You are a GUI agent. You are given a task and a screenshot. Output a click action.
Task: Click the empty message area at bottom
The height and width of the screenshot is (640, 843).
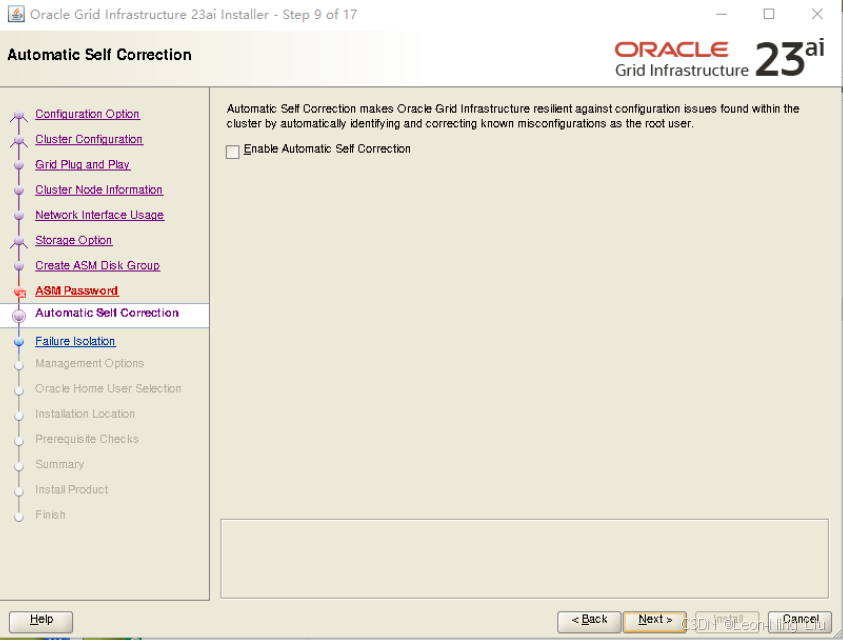[525, 559]
